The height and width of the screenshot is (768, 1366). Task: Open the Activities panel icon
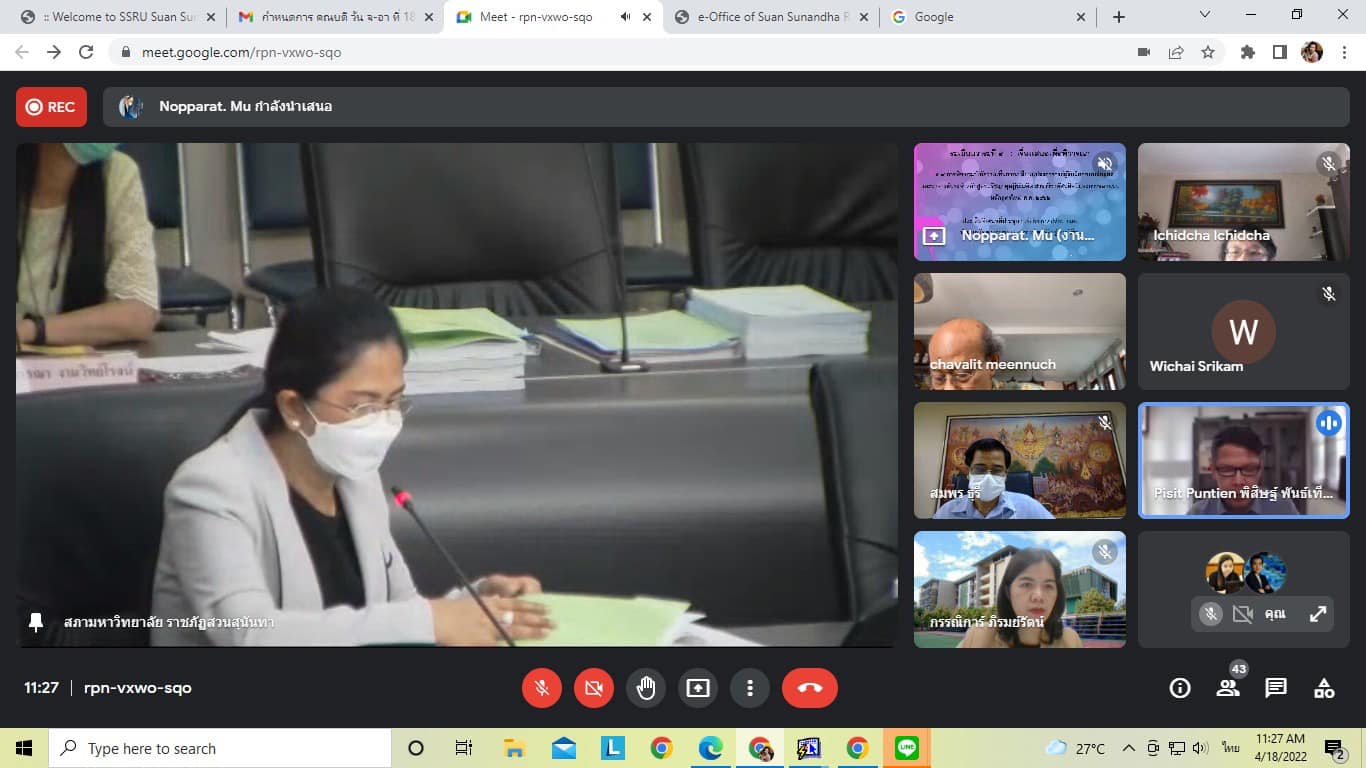(x=1324, y=688)
